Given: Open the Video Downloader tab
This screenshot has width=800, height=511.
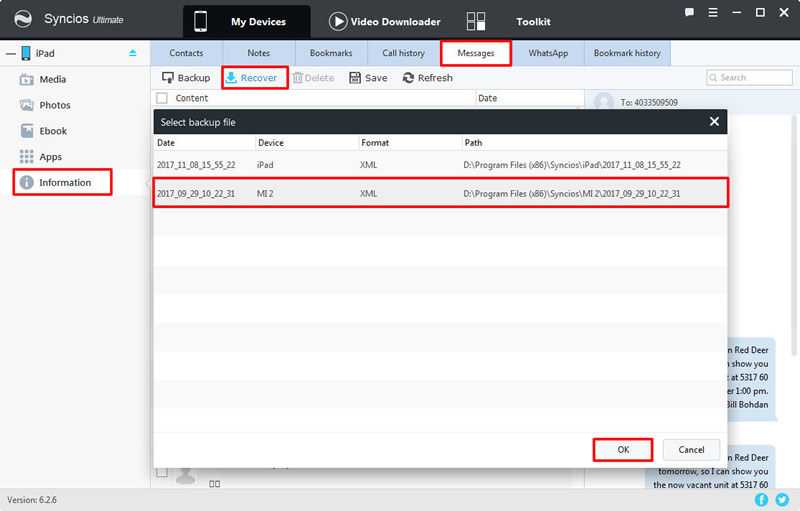Looking at the screenshot, I should click(385, 21).
